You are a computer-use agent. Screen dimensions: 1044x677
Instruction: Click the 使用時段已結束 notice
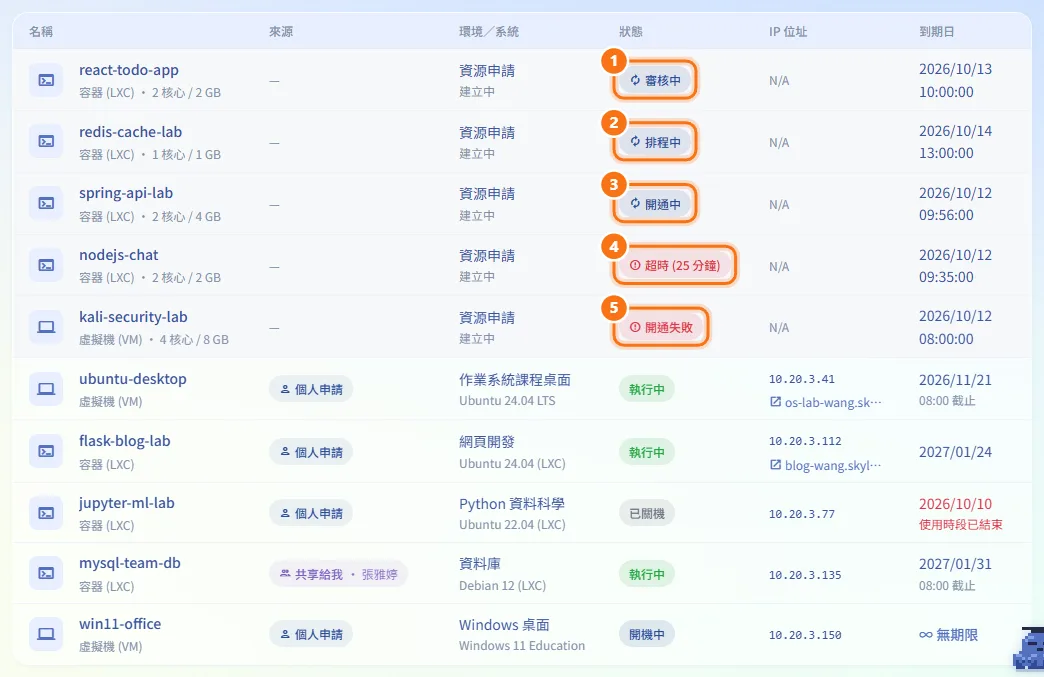tap(961, 525)
